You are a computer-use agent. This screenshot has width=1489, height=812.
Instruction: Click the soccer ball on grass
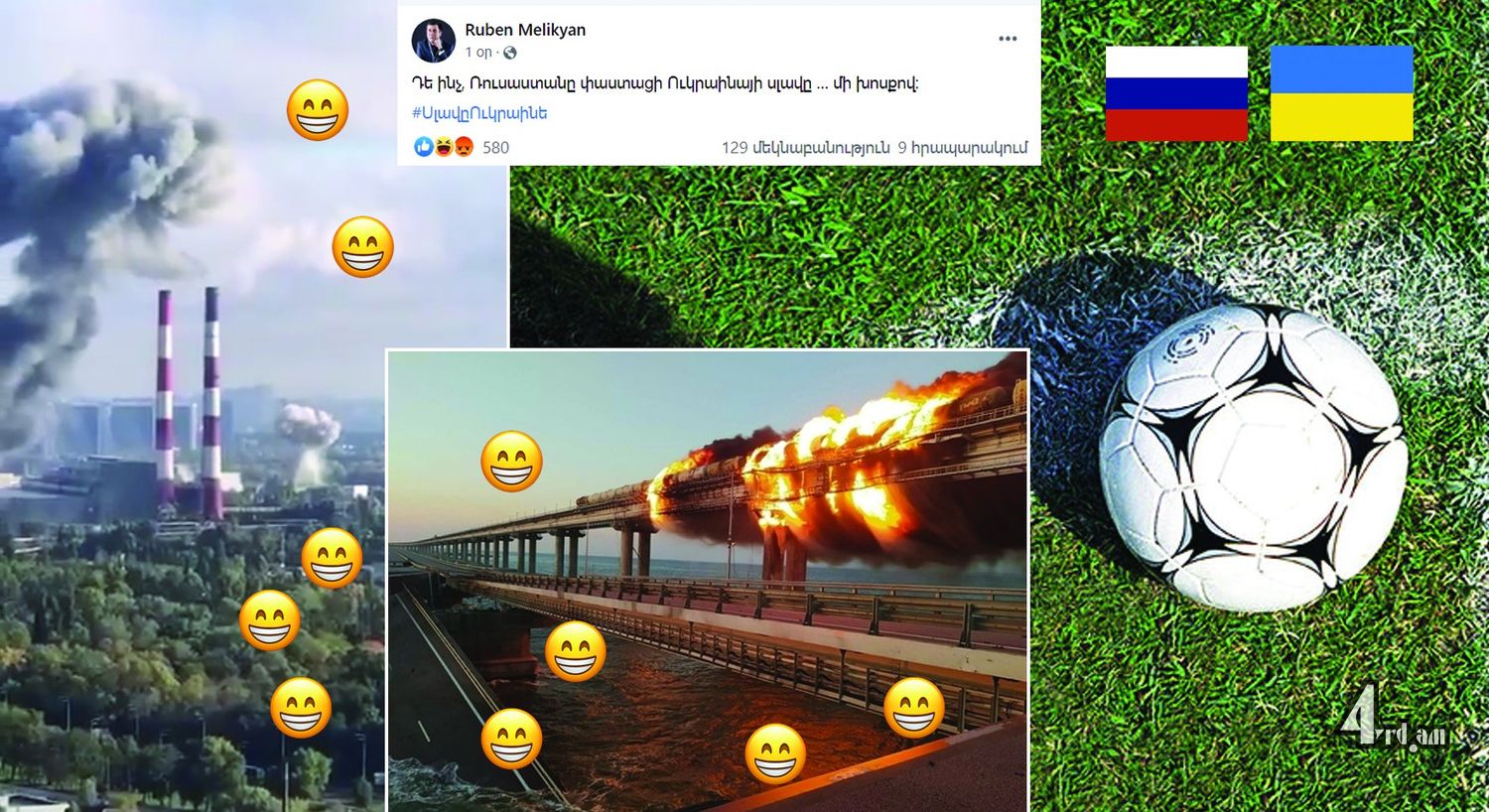pos(1253,457)
